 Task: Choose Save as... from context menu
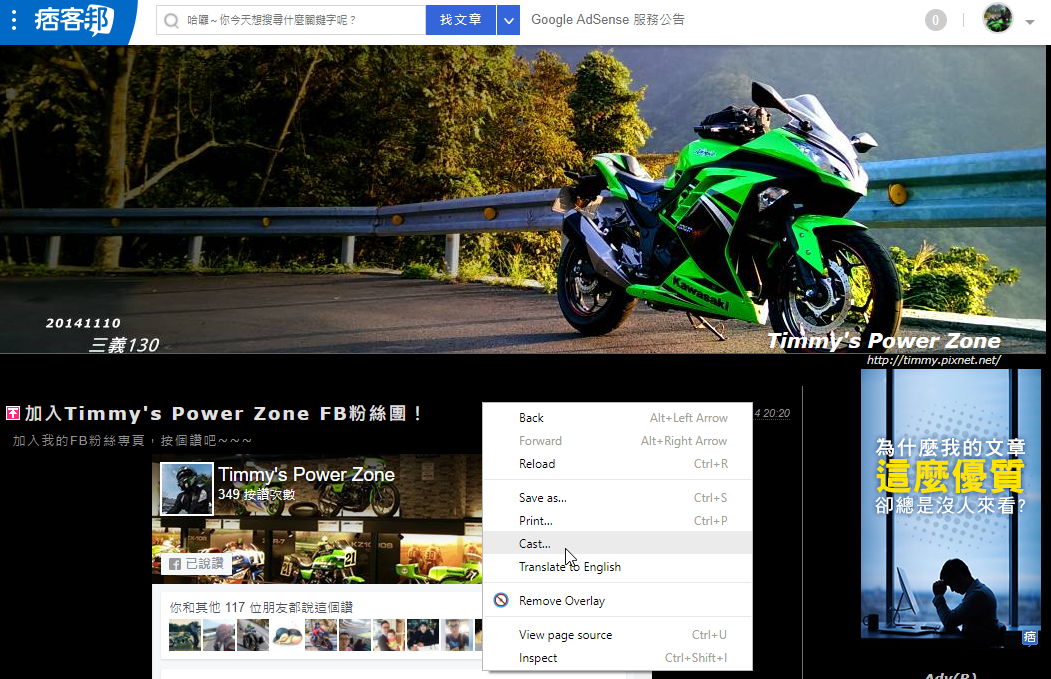click(x=617, y=498)
